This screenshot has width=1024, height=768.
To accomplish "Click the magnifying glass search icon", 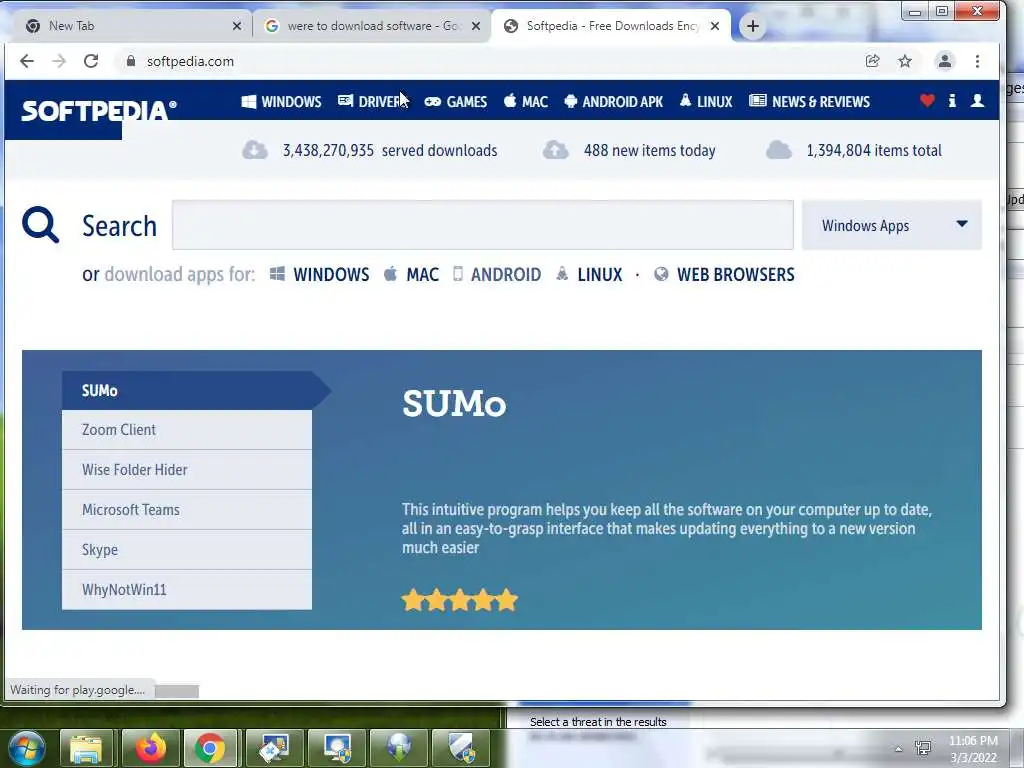I will point(40,225).
